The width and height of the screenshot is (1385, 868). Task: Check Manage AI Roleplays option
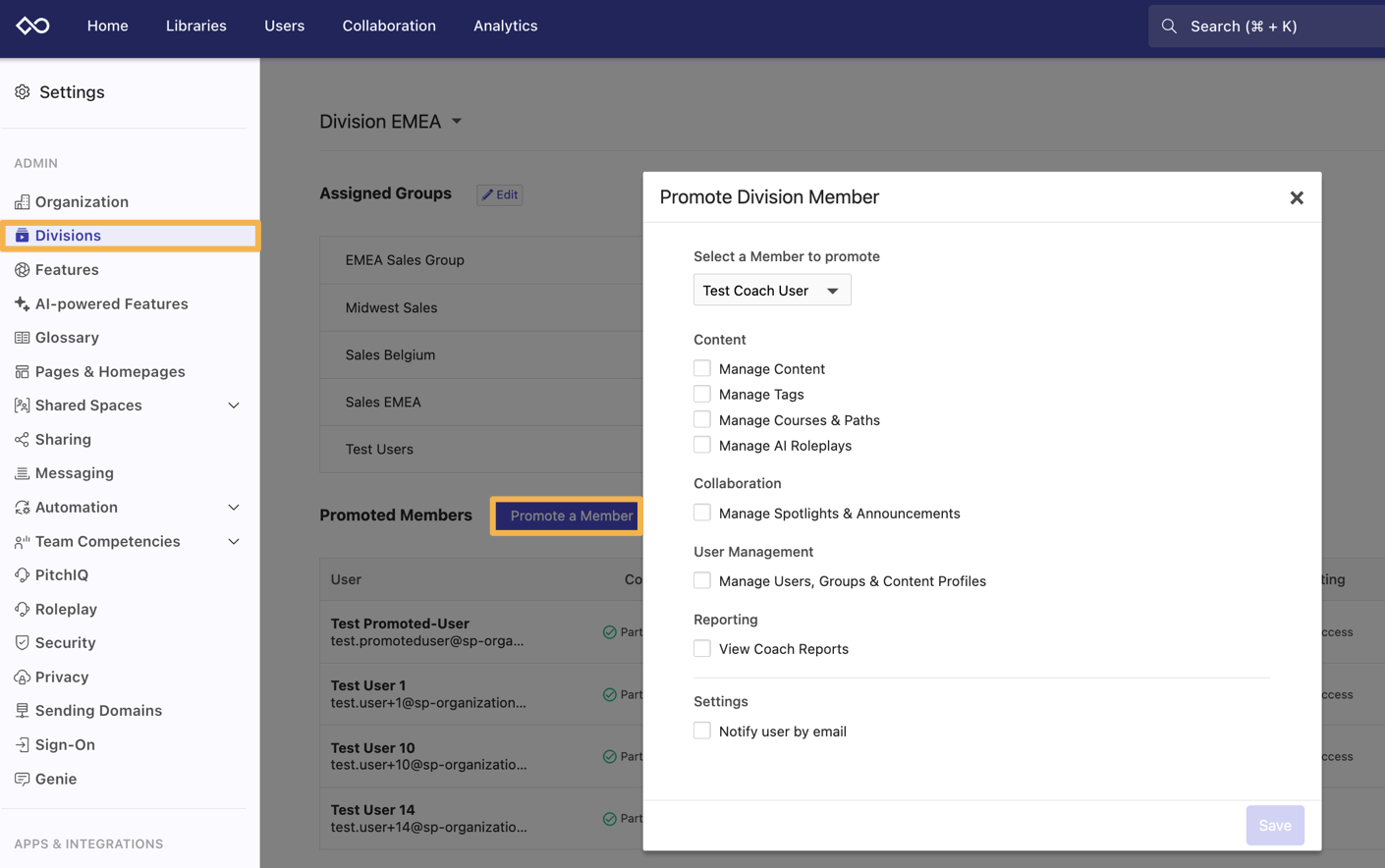click(702, 445)
